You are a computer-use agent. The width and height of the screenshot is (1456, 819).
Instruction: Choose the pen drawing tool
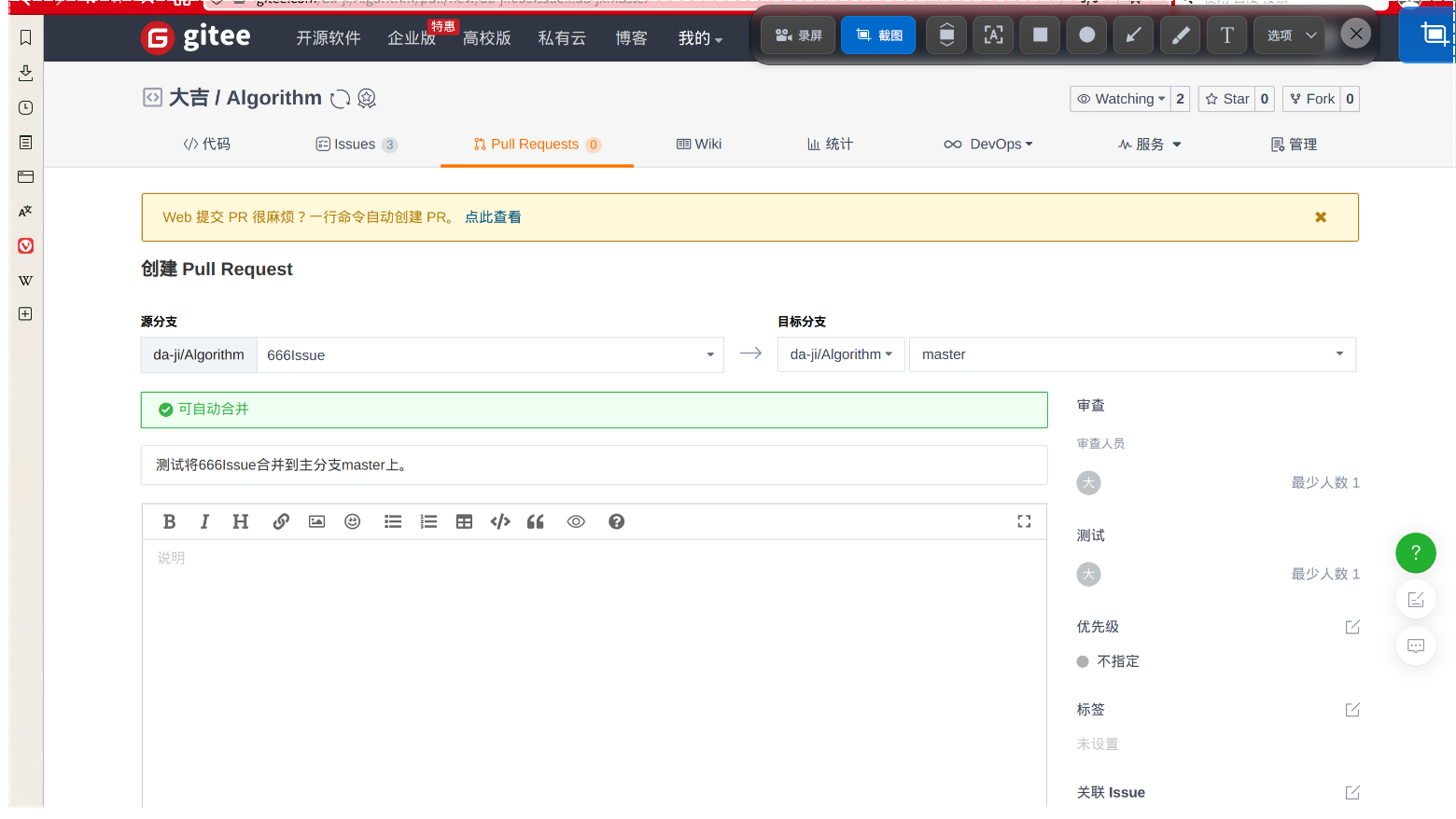[x=1181, y=35]
